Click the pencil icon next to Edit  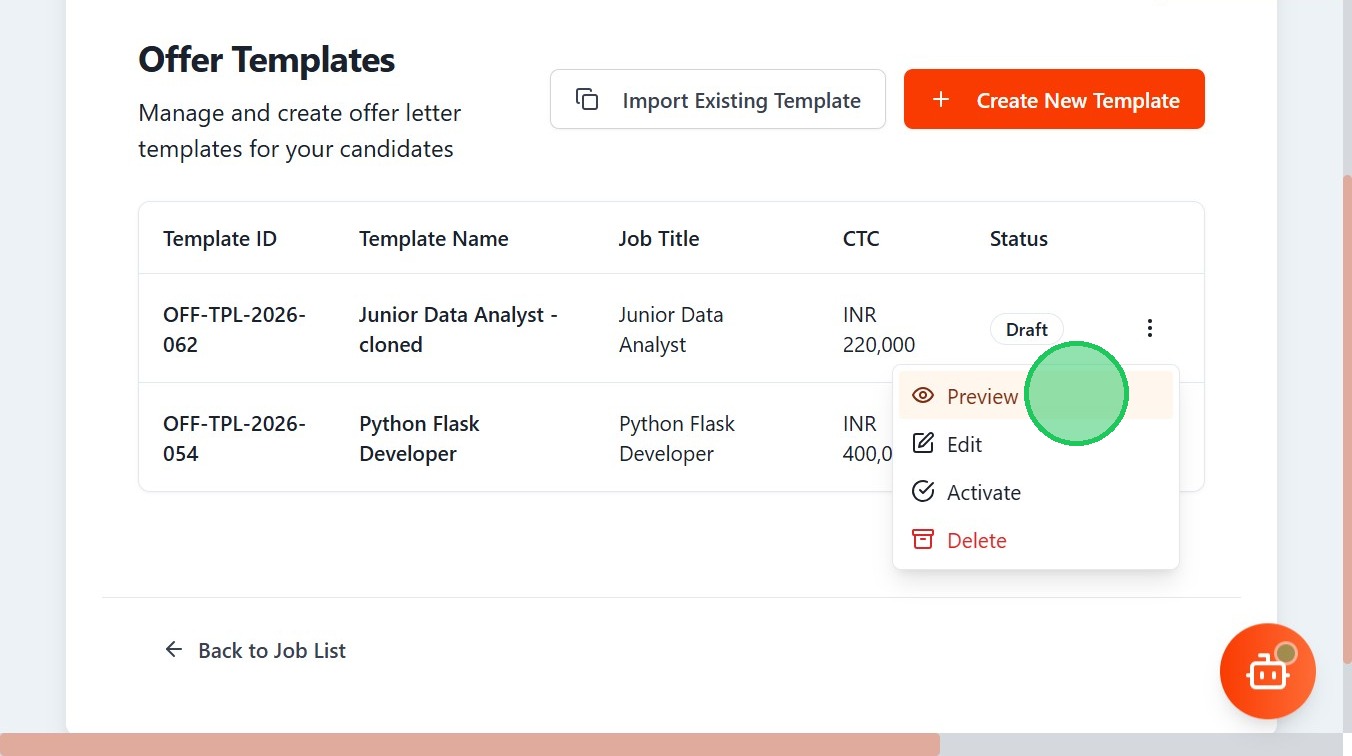coord(923,444)
